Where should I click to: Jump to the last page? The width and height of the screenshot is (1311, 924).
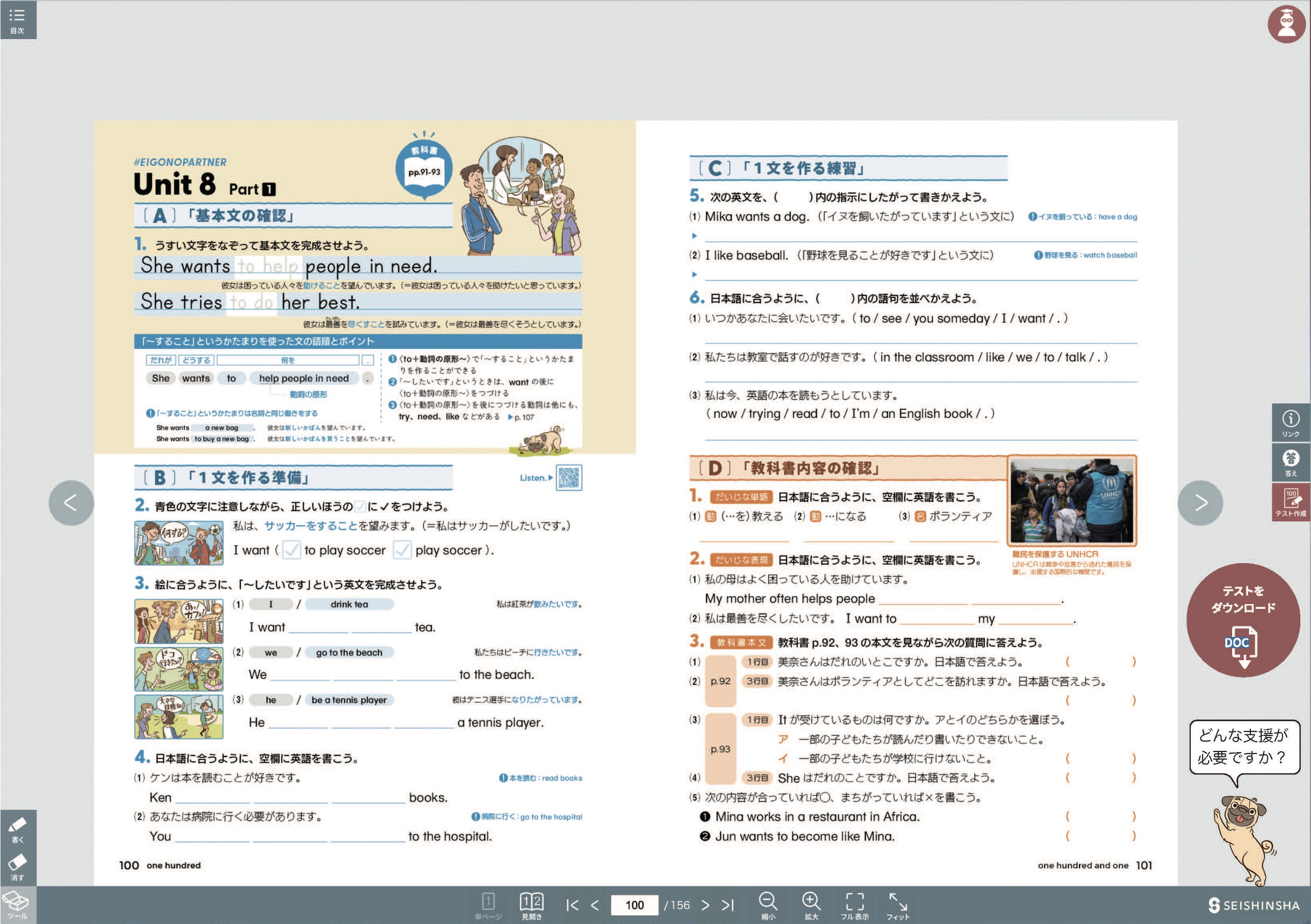click(x=727, y=905)
